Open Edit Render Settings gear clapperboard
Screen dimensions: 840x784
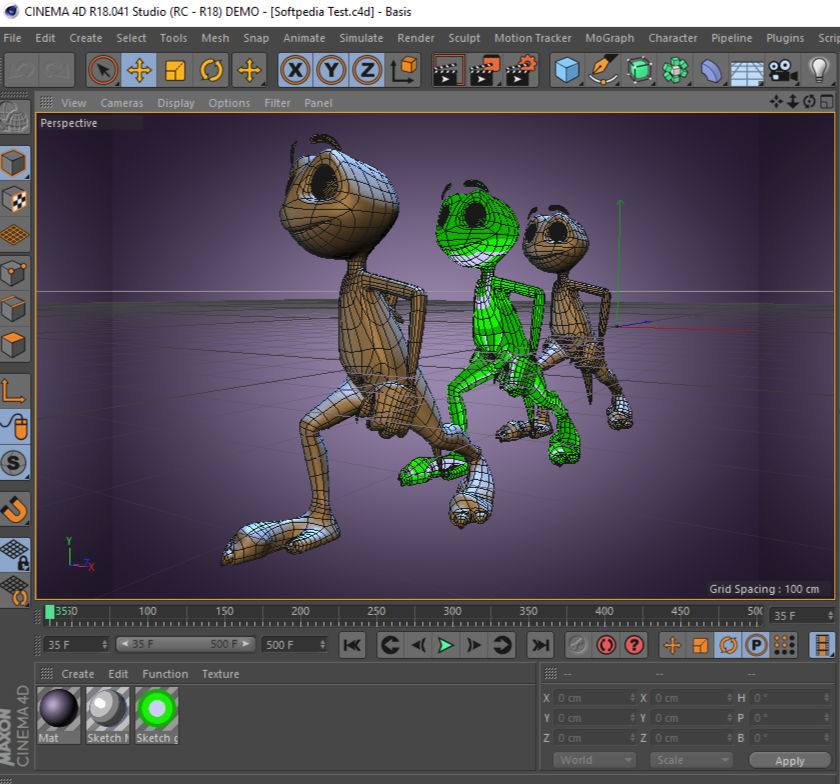520,70
